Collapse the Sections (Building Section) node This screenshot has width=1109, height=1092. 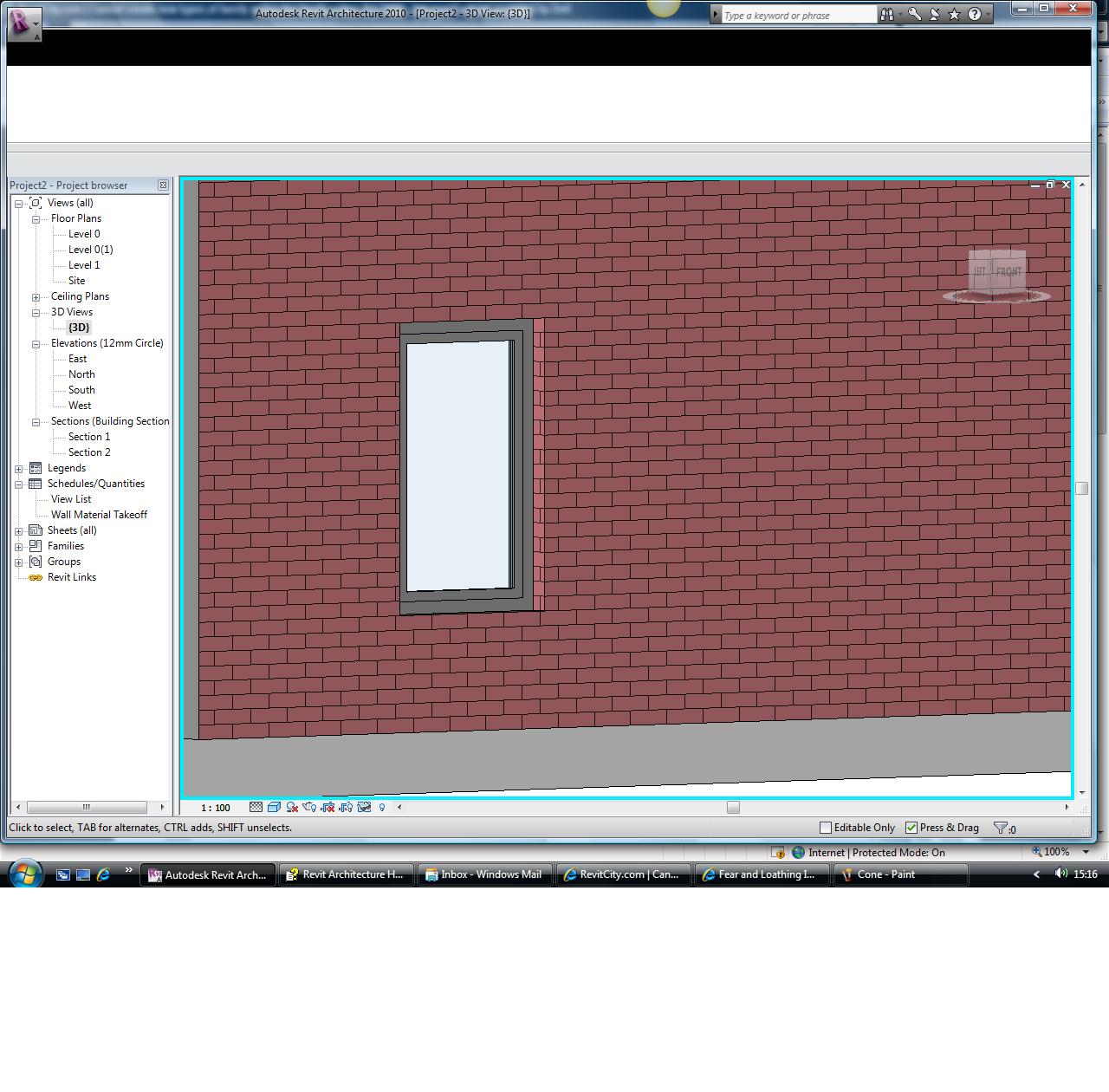[x=36, y=422]
